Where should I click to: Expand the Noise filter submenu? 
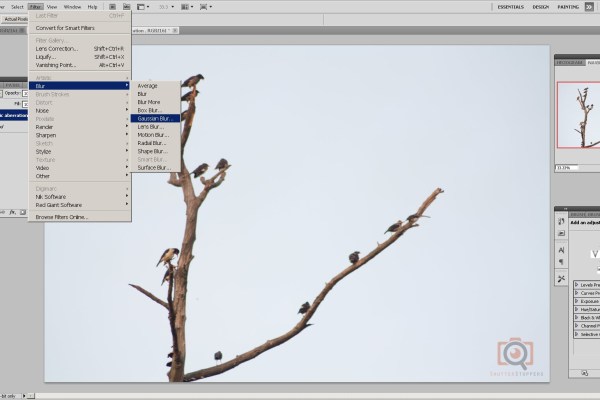coord(43,110)
